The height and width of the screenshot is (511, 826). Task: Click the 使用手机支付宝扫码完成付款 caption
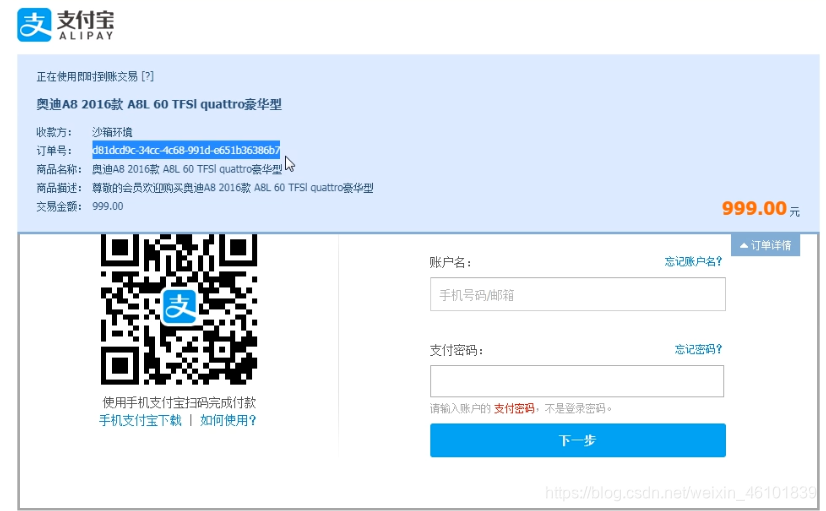click(x=179, y=402)
